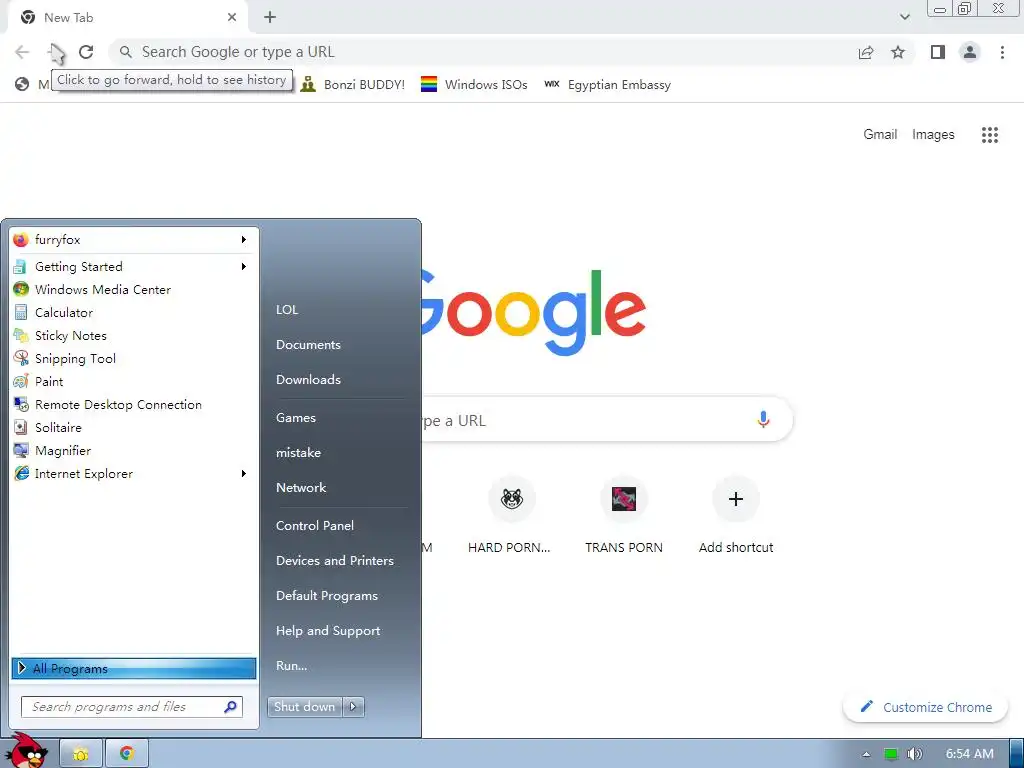Open the Windows ISOs bookmark
This screenshot has height=768, width=1024.
pyautogui.click(x=474, y=84)
